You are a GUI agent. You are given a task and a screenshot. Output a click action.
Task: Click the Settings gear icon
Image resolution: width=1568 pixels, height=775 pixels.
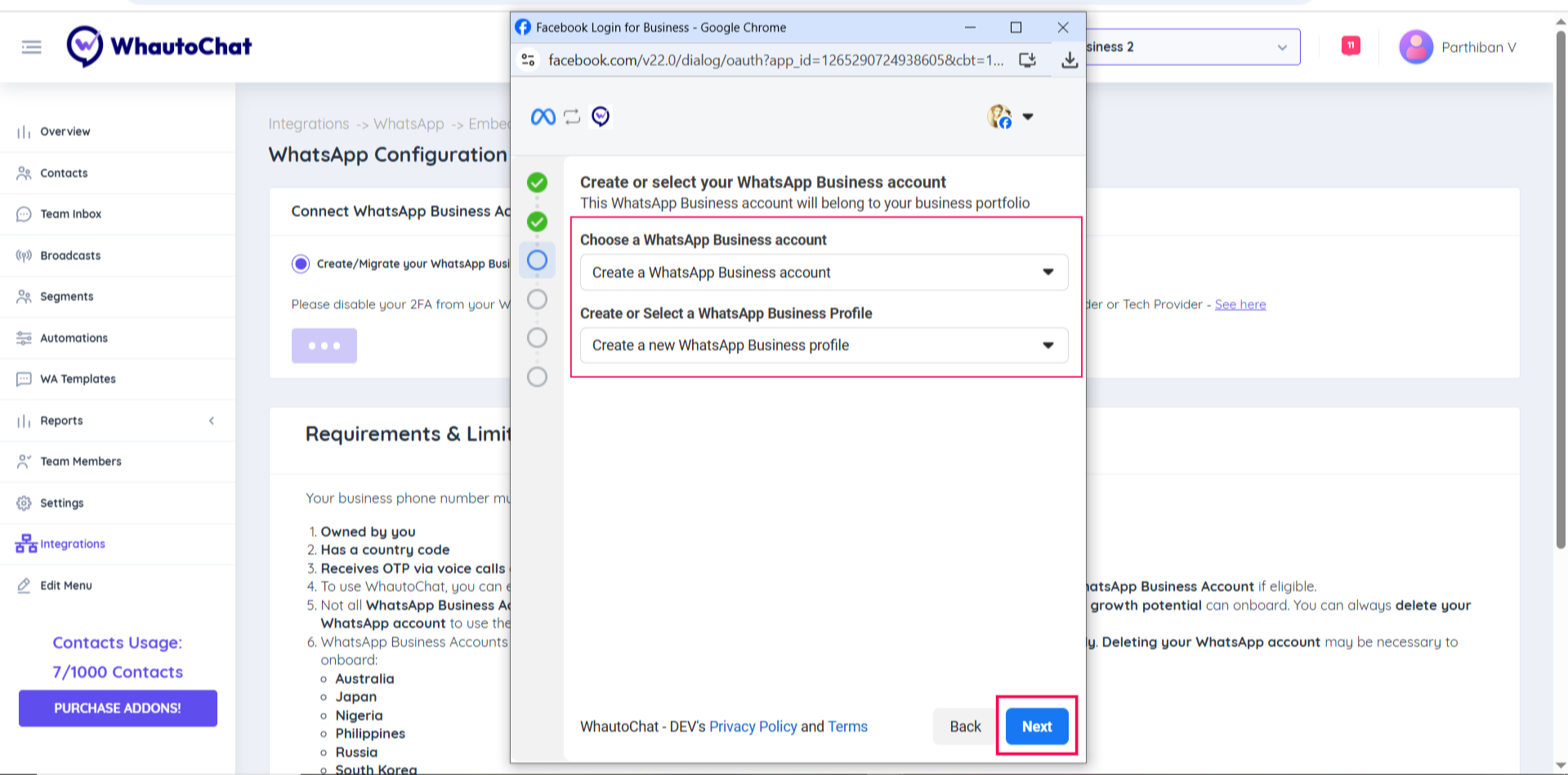pyautogui.click(x=24, y=503)
